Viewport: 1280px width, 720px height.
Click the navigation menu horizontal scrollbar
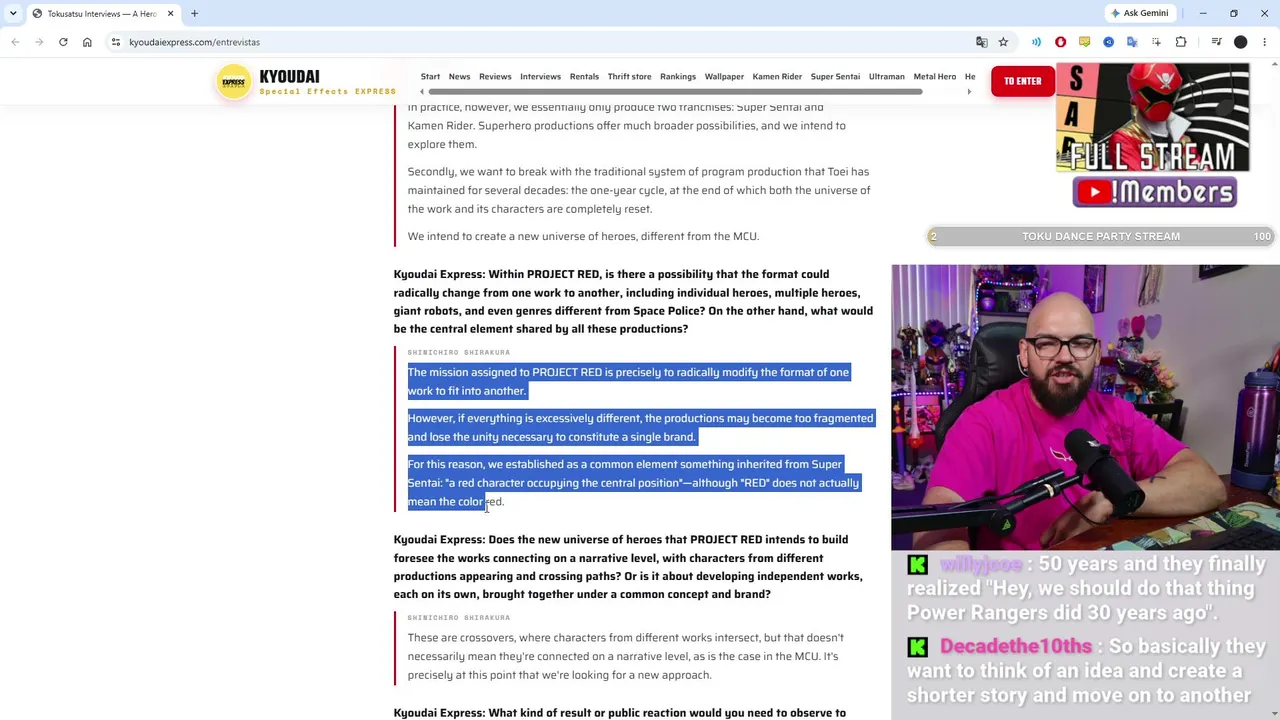point(675,92)
